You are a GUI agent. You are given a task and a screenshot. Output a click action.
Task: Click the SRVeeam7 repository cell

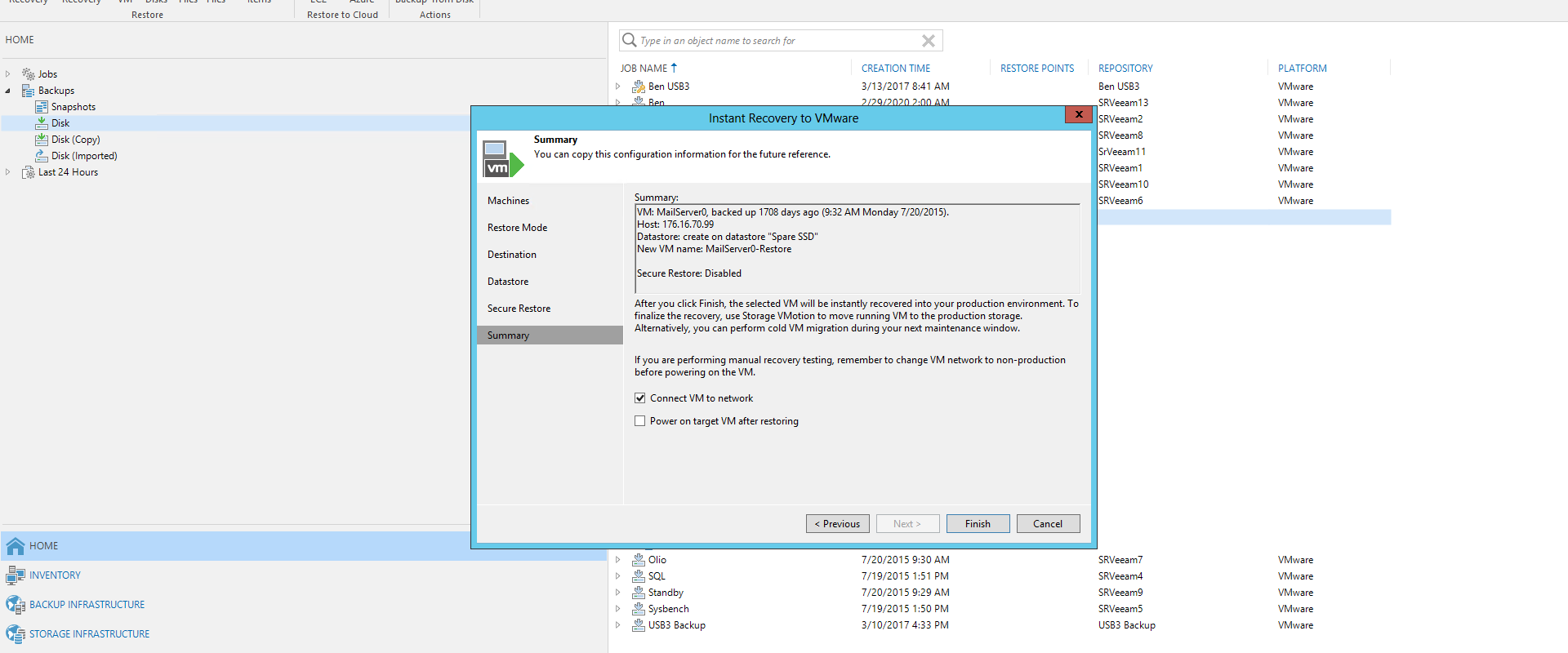click(1120, 560)
